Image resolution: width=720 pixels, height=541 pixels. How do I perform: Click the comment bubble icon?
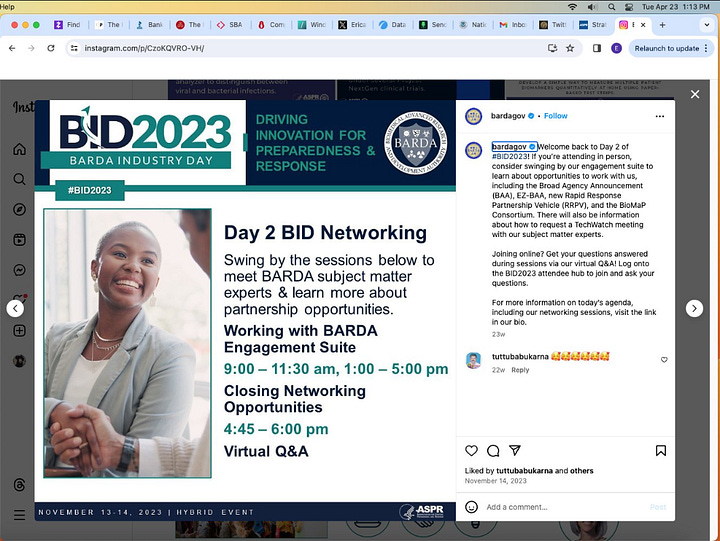click(493, 451)
